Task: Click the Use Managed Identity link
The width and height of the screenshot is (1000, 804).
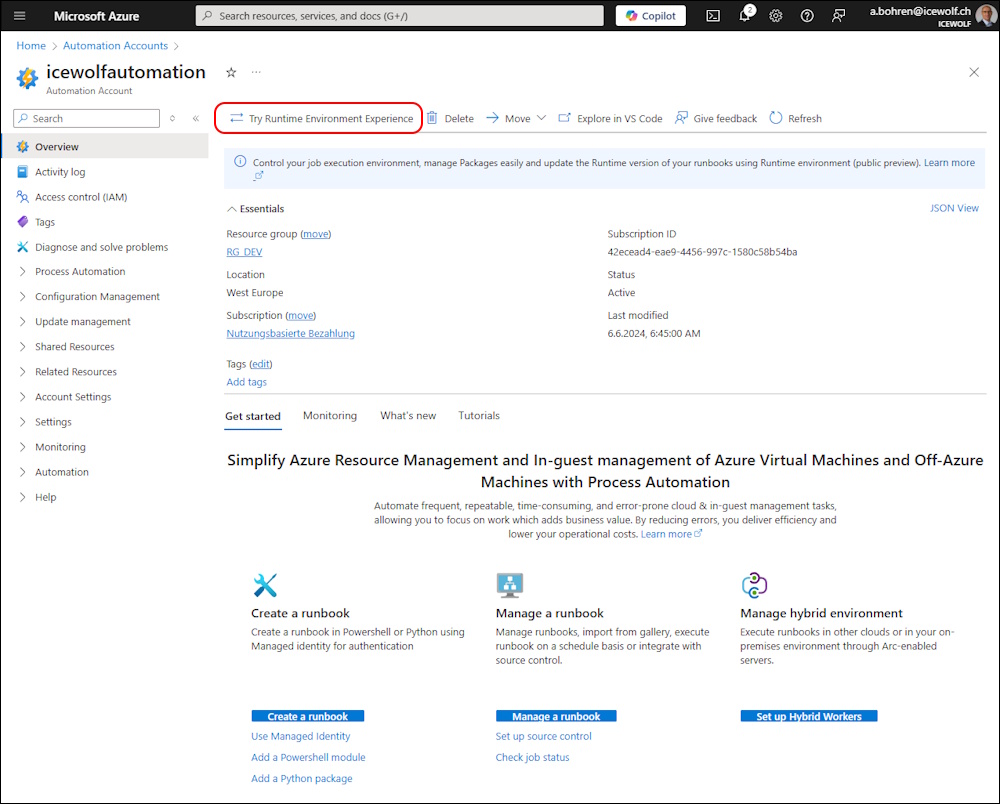Action: 300,736
